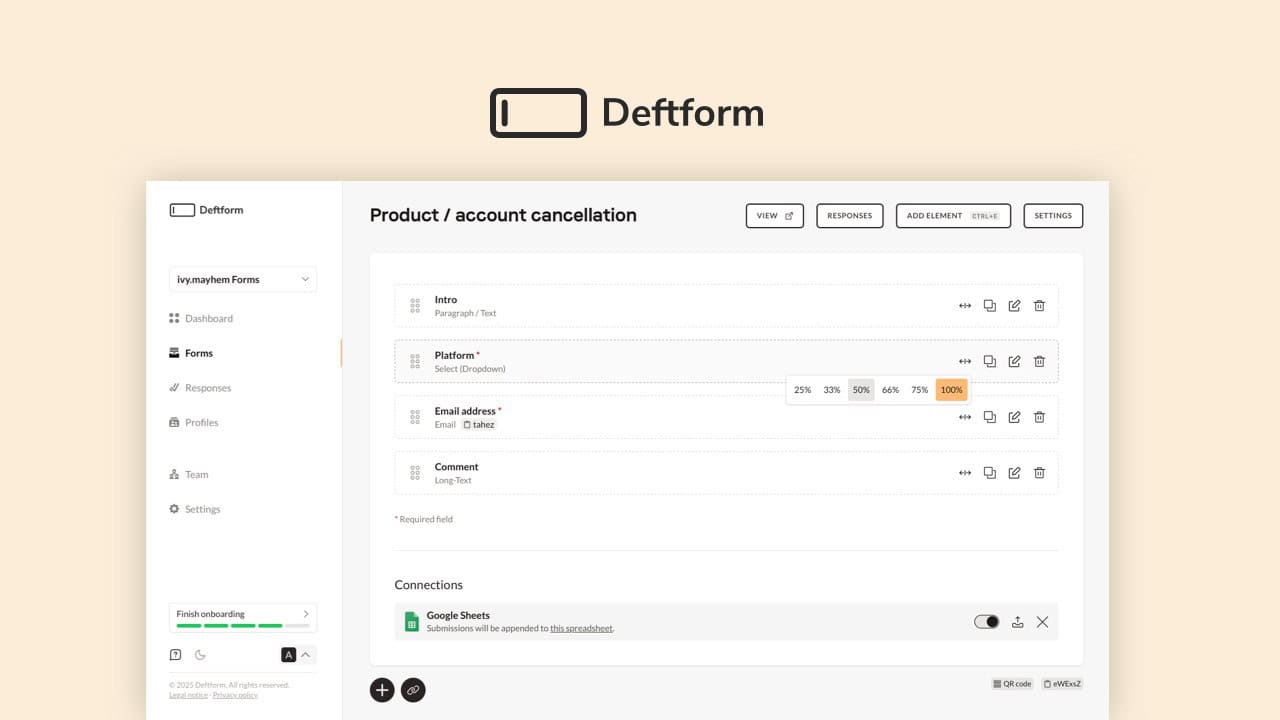Copy the form link using the chain icon
Viewport: 1280px width, 720px height.
point(413,690)
